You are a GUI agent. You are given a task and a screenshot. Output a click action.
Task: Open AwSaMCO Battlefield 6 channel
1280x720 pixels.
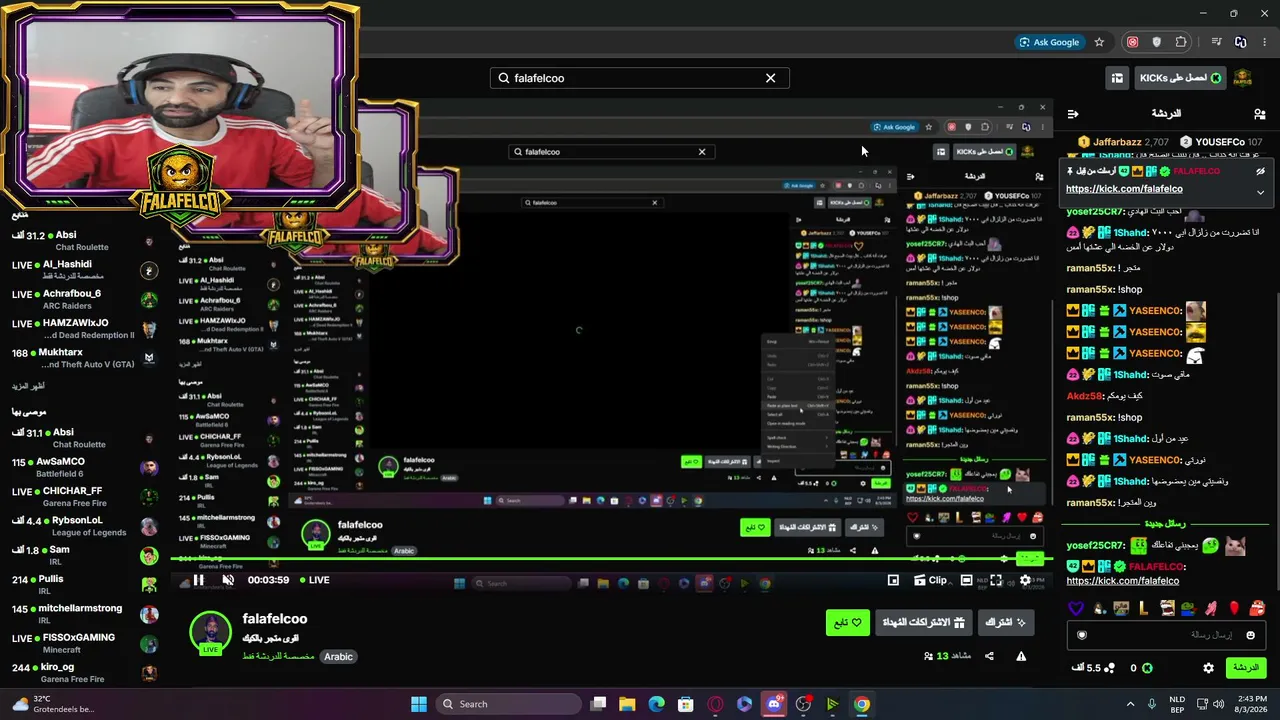pyautogui.click(x=85, y=467)
